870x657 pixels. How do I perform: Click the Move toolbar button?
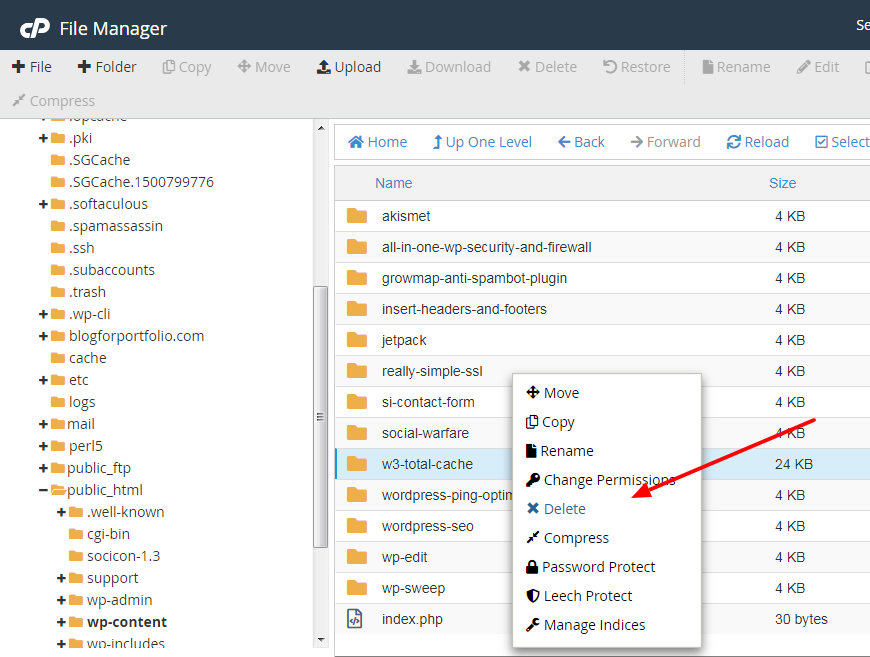[264, 67]
